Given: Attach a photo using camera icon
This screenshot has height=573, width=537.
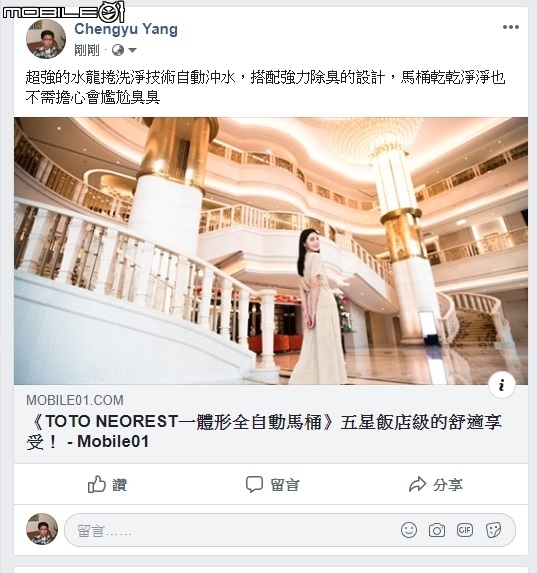Looking at the screenshot, I should [x=437, y=530].
